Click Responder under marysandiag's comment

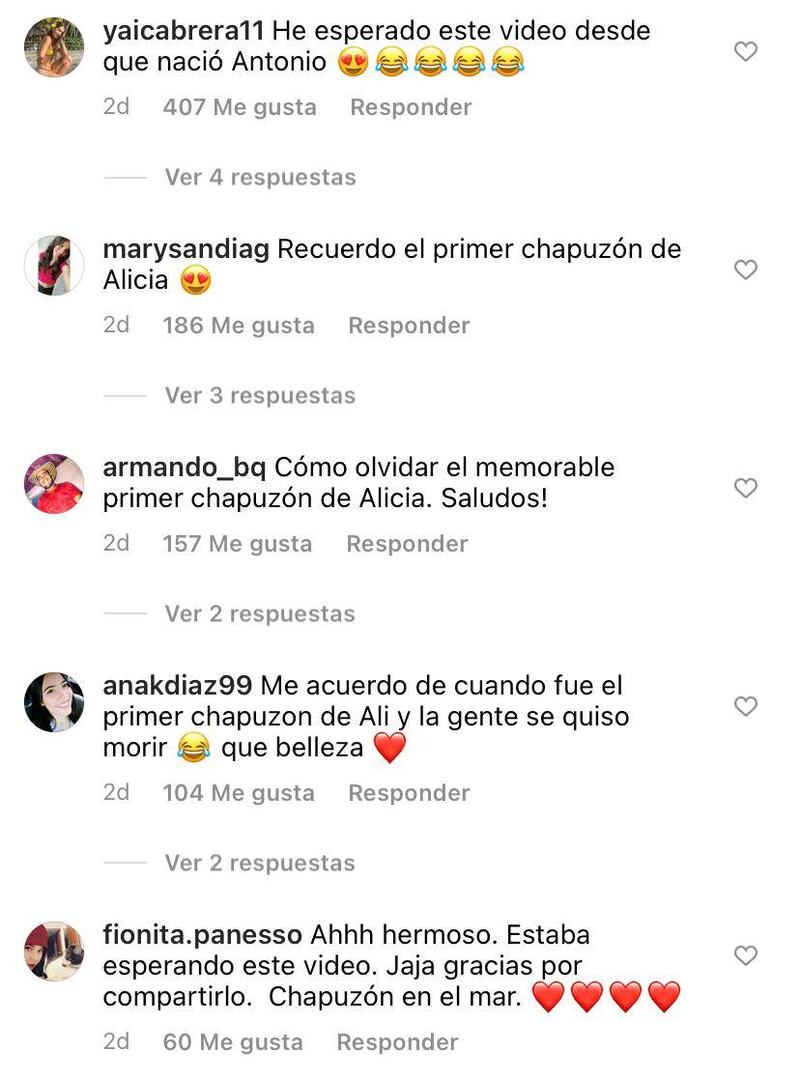point(409,325)
